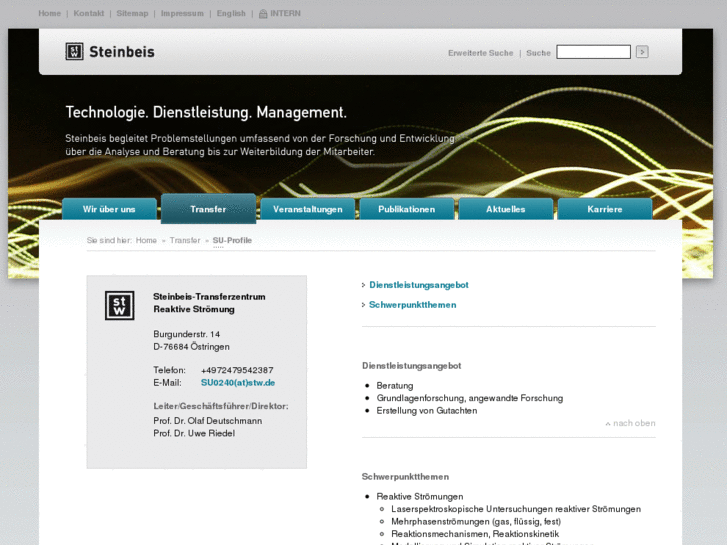Click the SU0240(at)stw.de email link
The height and width of the screenshot is (545, 727).
(x=238, y=383)
